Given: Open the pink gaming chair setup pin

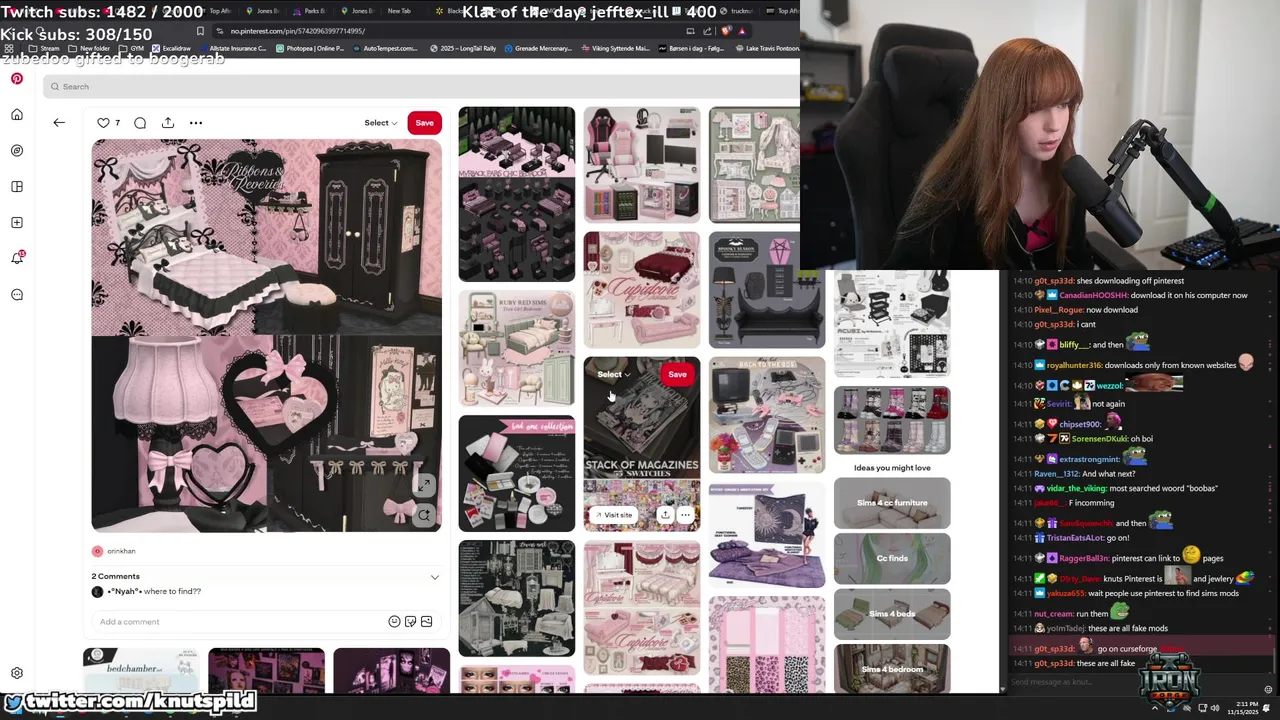Looking at the screenshot, I should (642, 165).
